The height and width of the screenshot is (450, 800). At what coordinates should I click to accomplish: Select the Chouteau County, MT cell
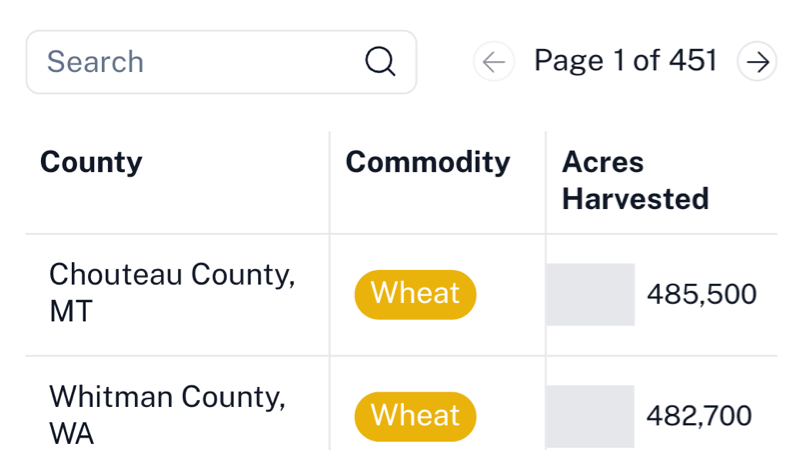pyautogui.click(x=172, y=293)
